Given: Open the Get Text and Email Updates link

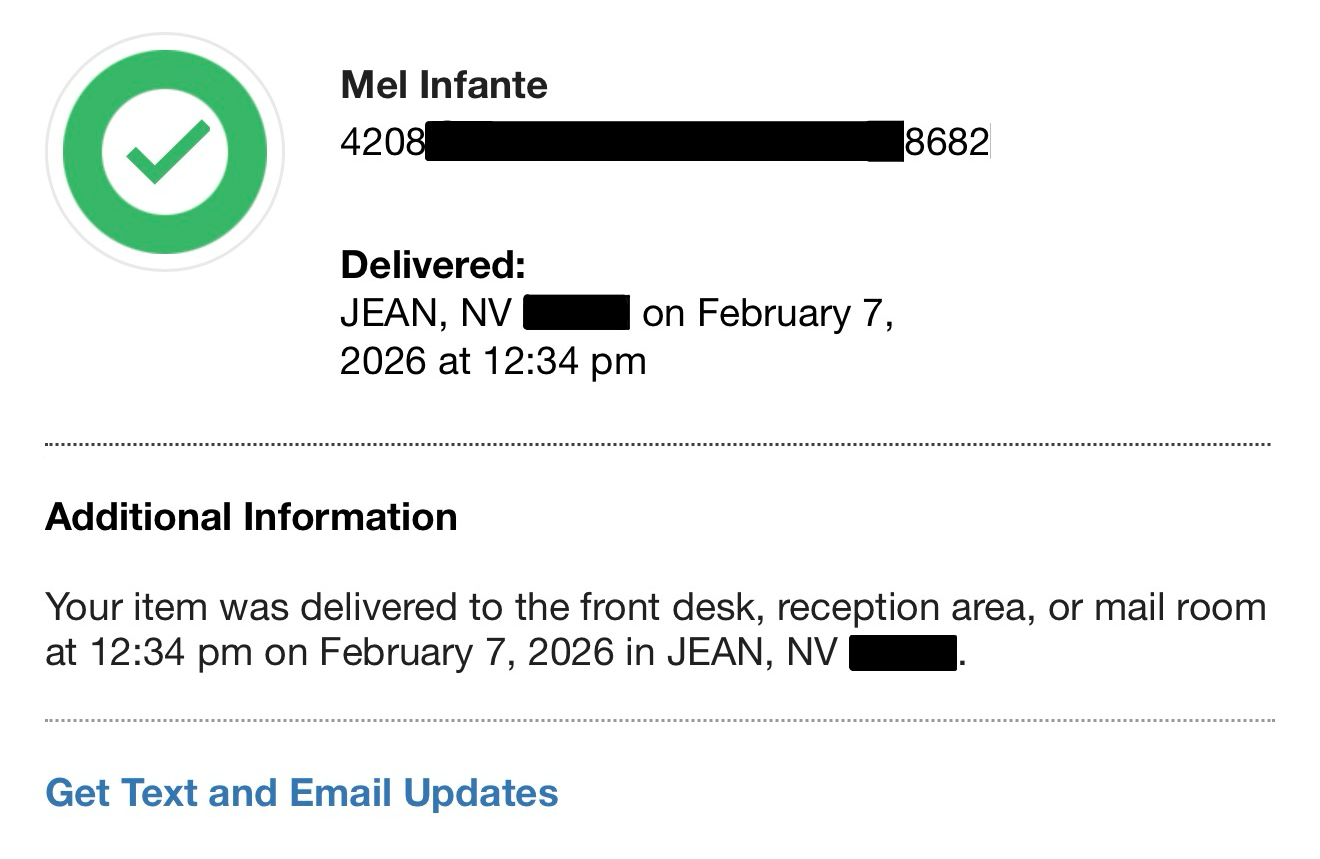Looking at the screenshot, I should tap(302, 793).
